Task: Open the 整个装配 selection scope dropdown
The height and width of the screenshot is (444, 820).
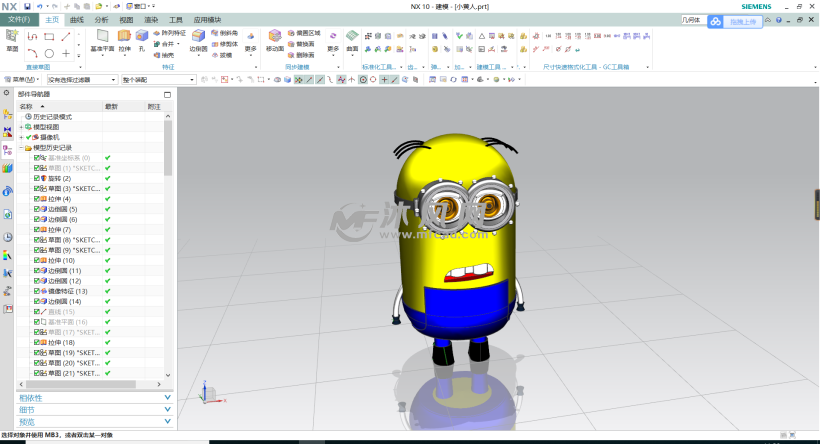Action: click(158, 79)
